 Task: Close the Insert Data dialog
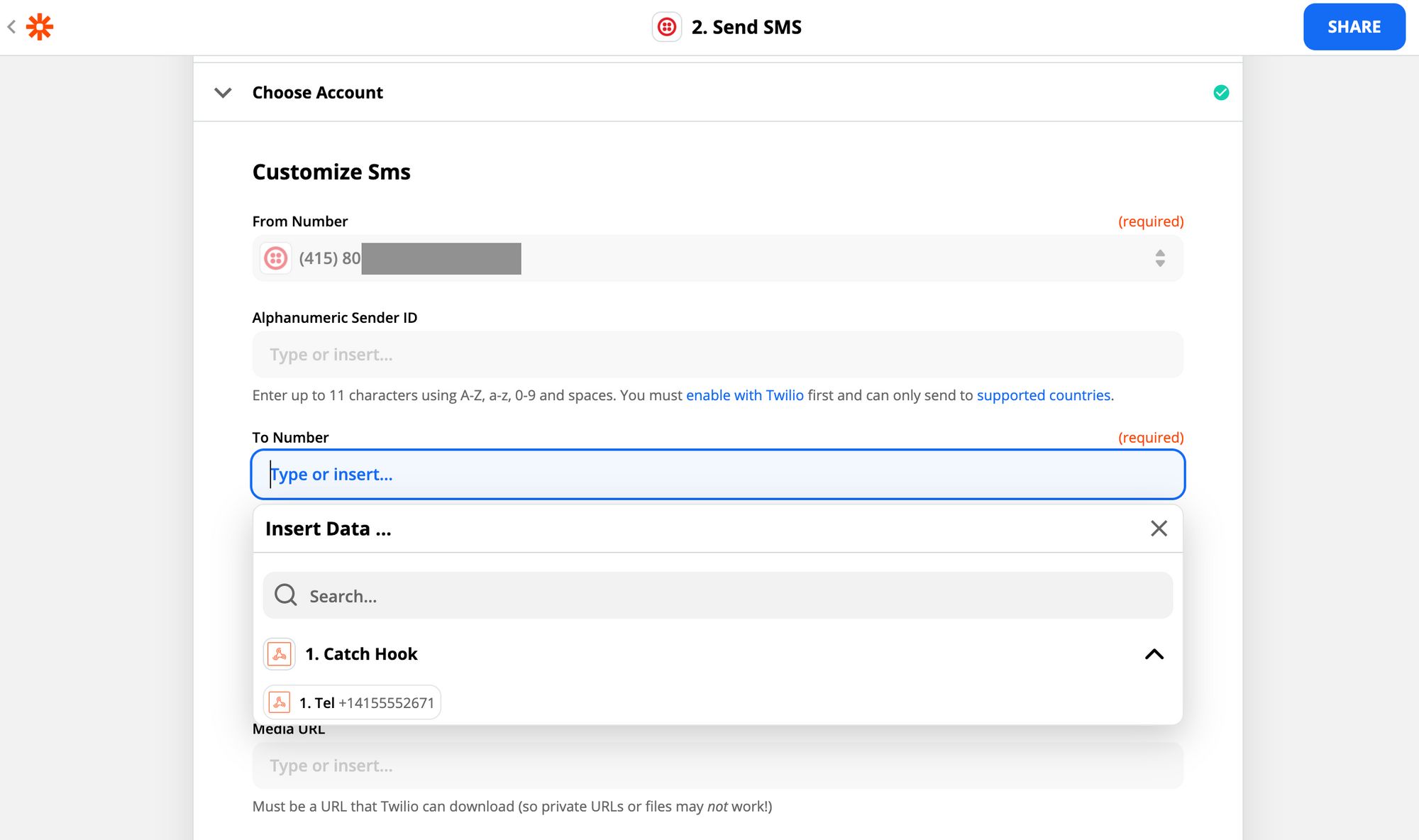1158,528
